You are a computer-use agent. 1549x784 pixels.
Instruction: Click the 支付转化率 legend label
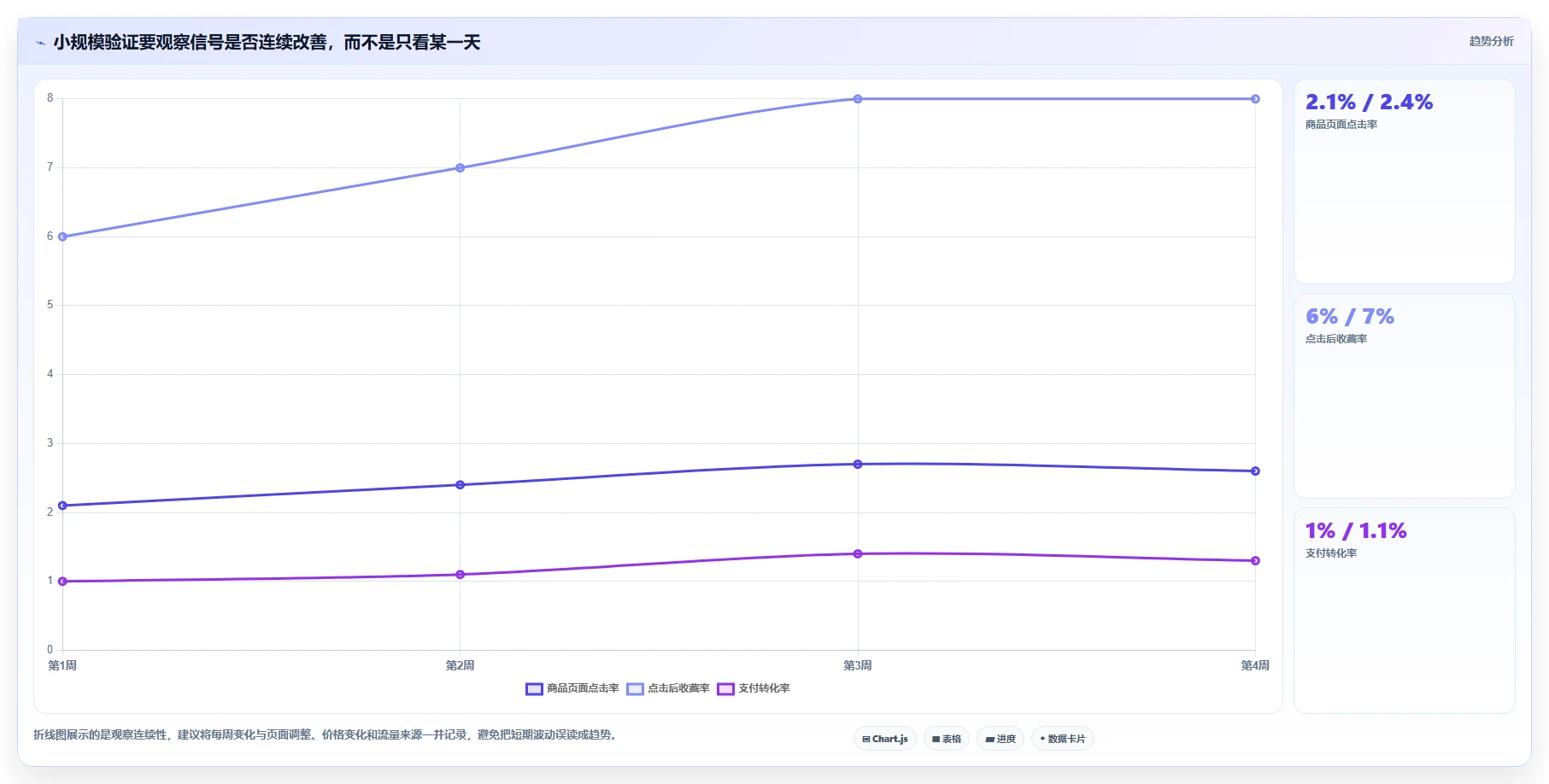tap(764, 688)
